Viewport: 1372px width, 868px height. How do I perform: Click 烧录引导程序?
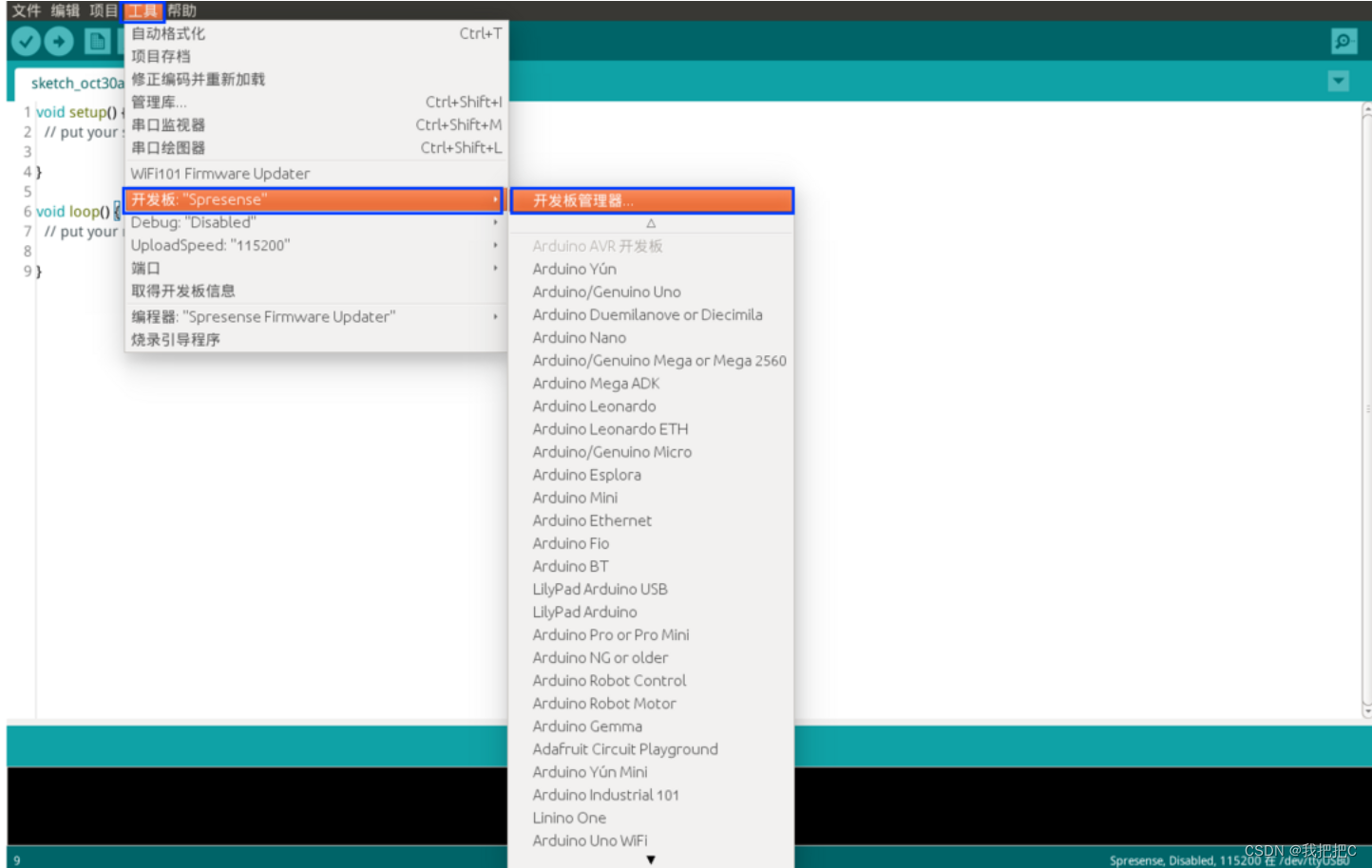316,339
